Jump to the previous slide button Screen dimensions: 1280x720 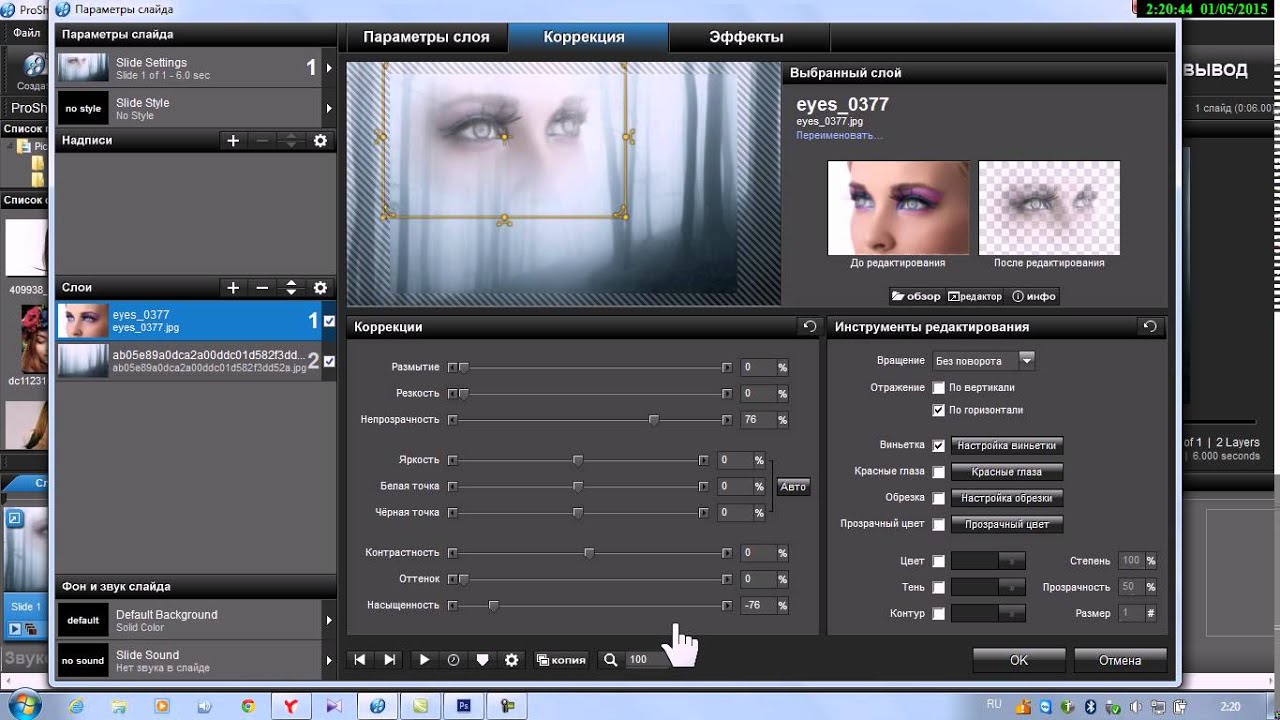[x=360, y=660]
